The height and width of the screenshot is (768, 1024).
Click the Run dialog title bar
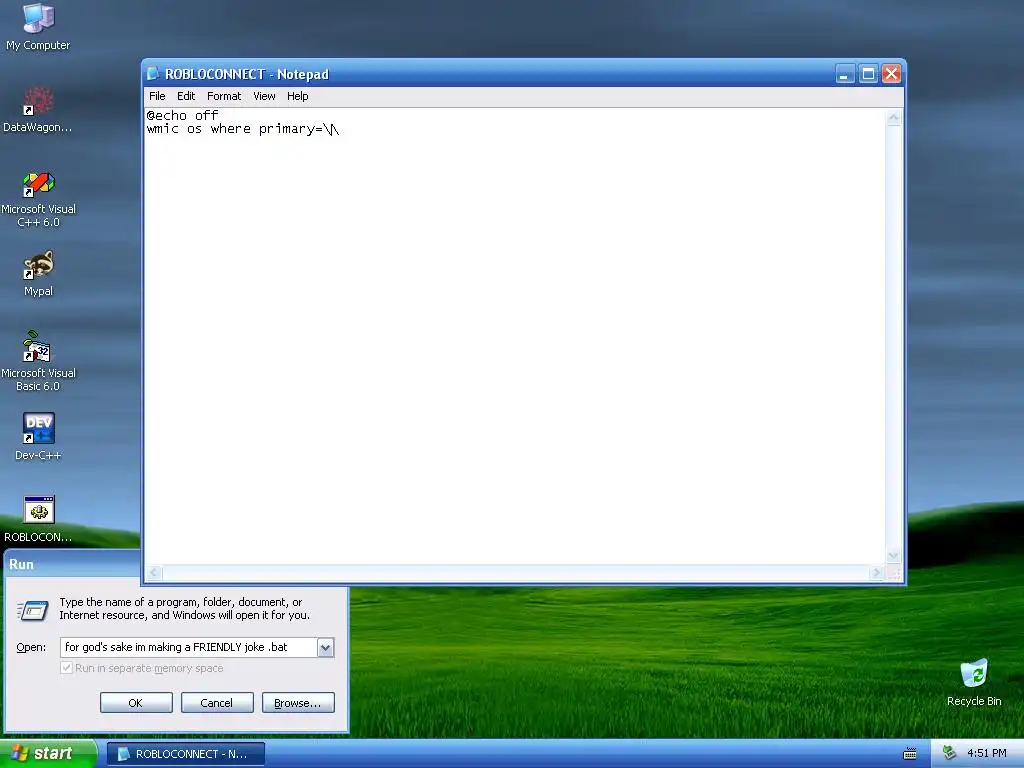(x=72, y=564)
